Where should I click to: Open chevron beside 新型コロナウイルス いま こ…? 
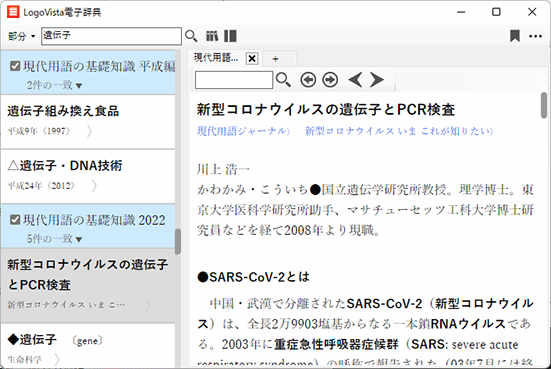(148, 305)
